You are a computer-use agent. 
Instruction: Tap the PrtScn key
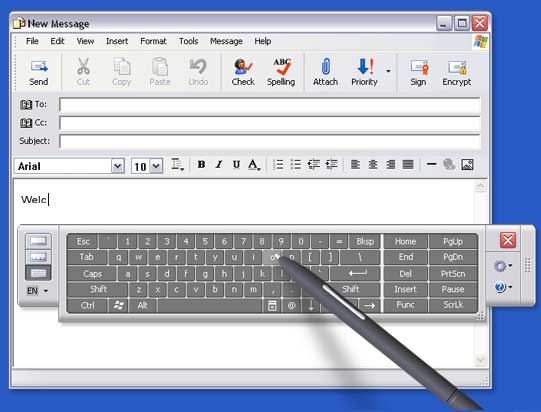(x=453, y=274)
